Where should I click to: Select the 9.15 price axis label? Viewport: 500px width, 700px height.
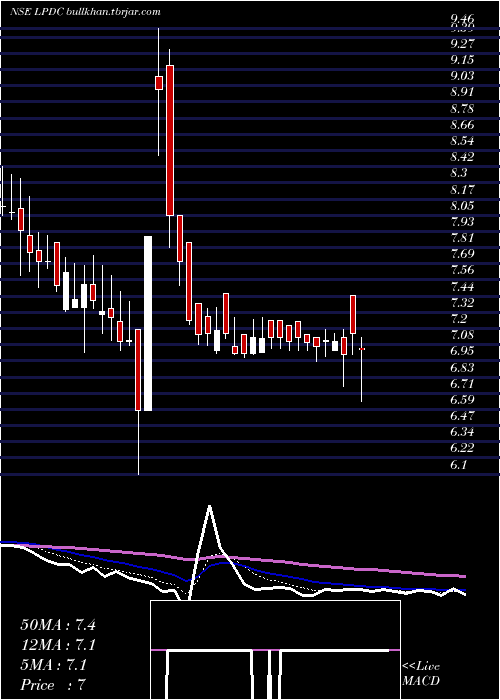point(462,60)
